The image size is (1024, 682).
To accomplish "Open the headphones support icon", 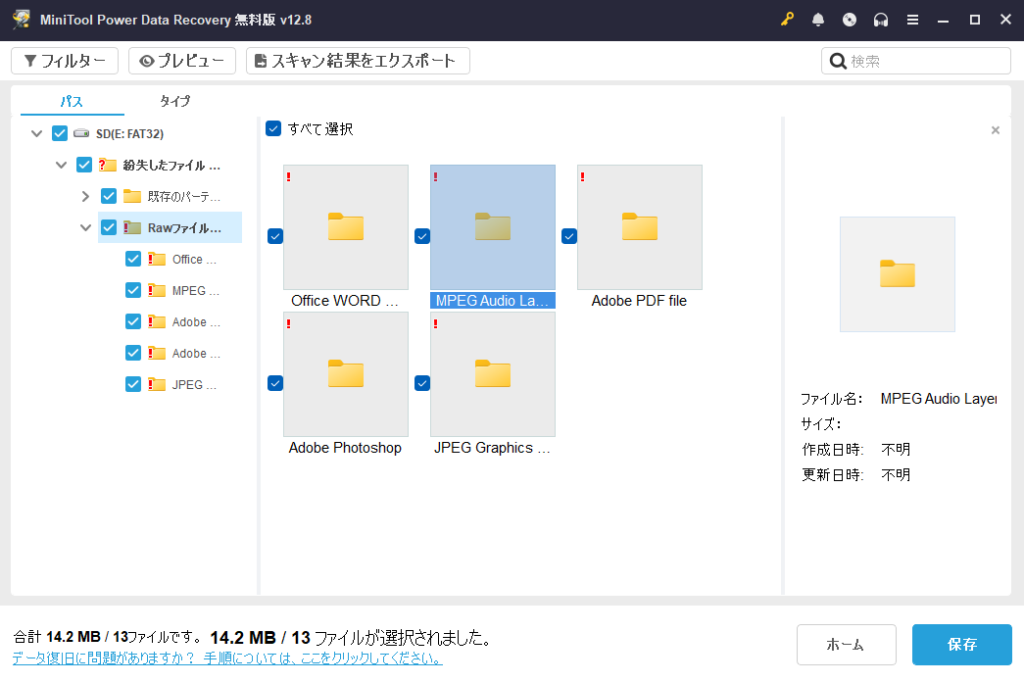I will [881, 20].
